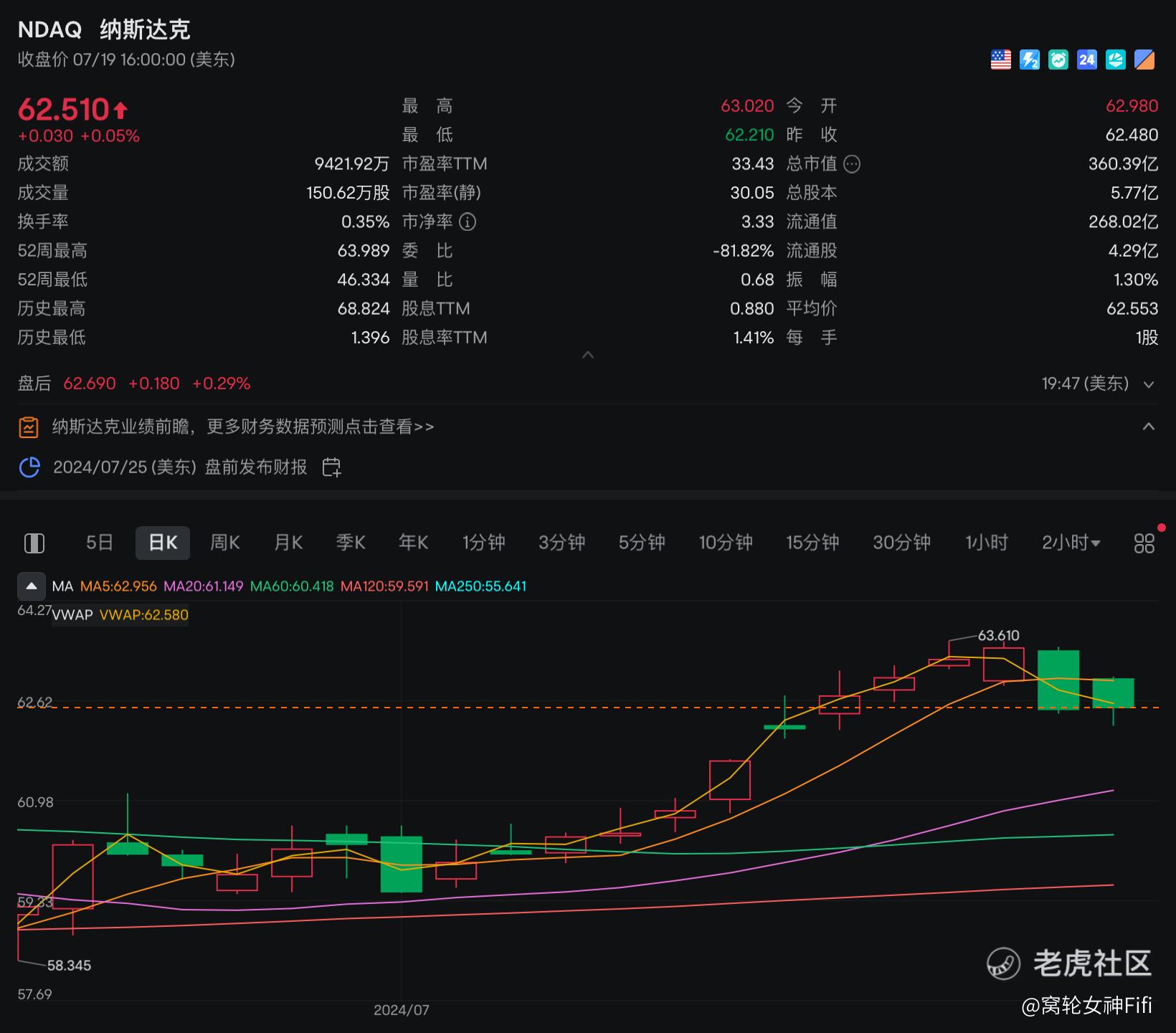Click the MA60:60.418 indicator label
1176x1033 pixels.
point(292,586)
